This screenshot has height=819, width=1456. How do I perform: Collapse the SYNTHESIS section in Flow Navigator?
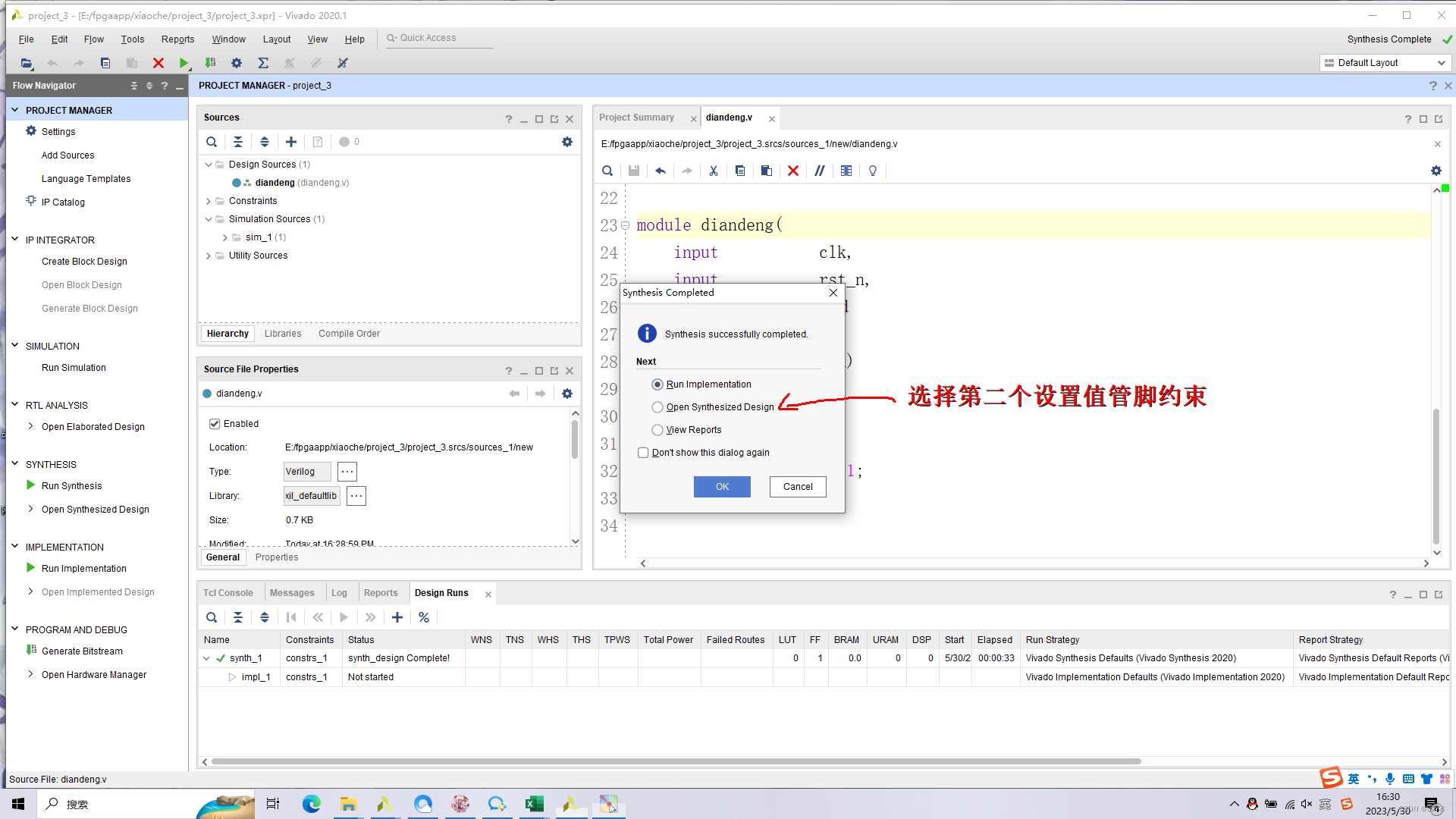coord(14,464)
